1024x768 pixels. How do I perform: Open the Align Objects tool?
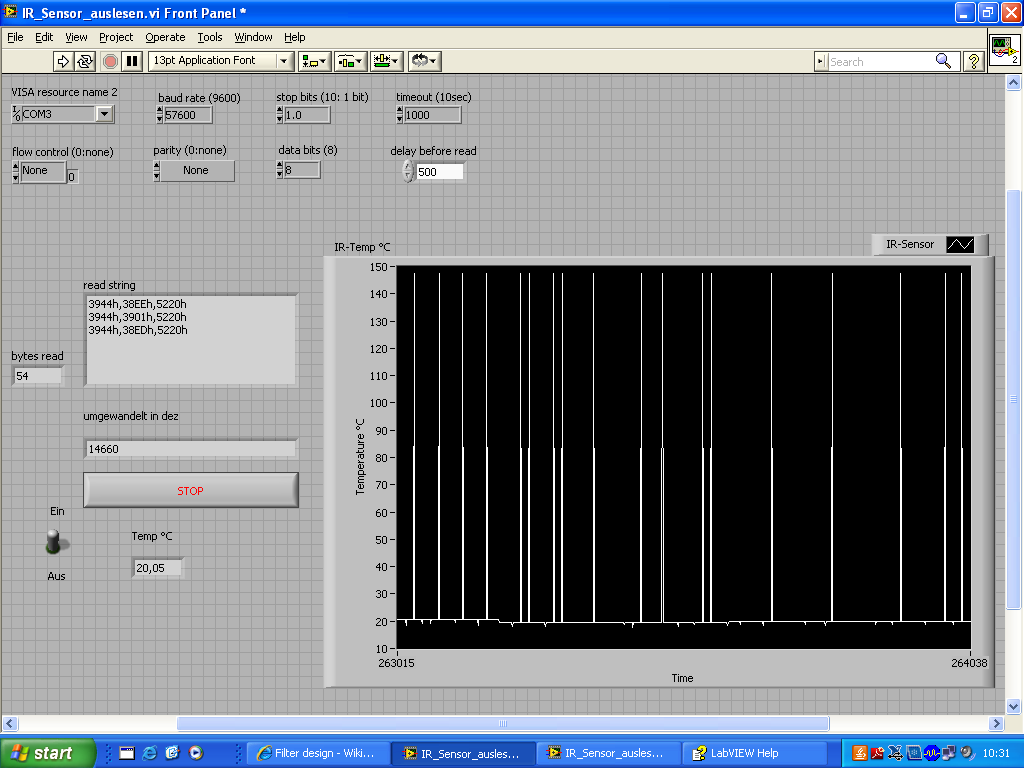tap(315, 61)
